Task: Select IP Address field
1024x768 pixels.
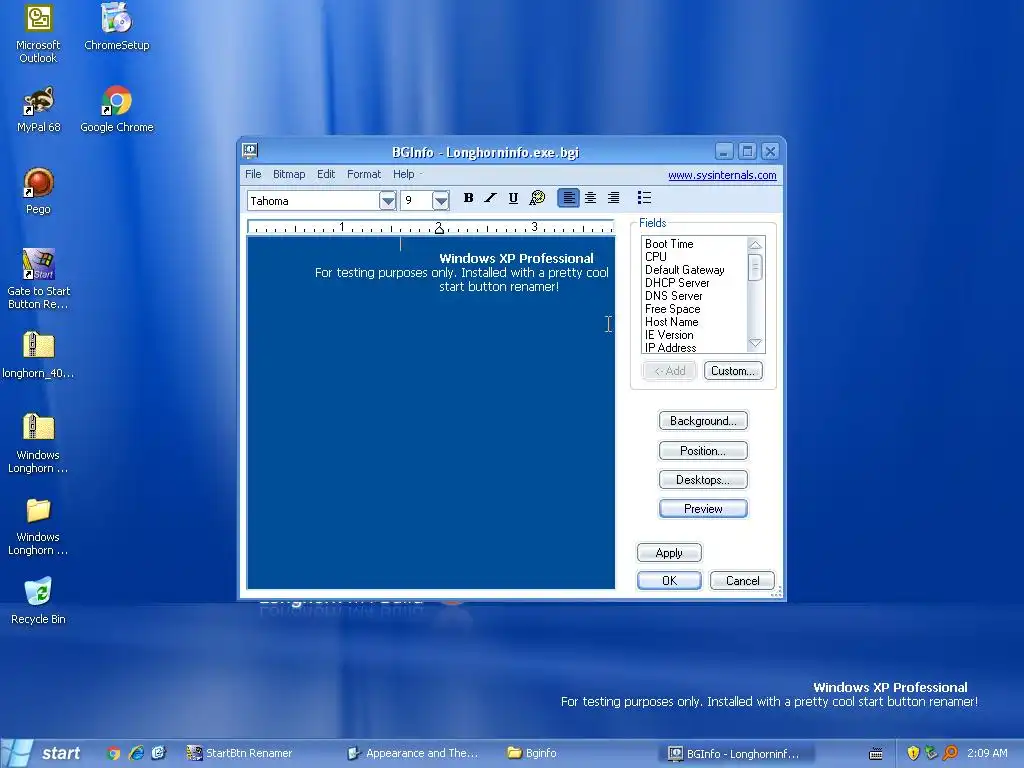Action: [x=670, y=348]
